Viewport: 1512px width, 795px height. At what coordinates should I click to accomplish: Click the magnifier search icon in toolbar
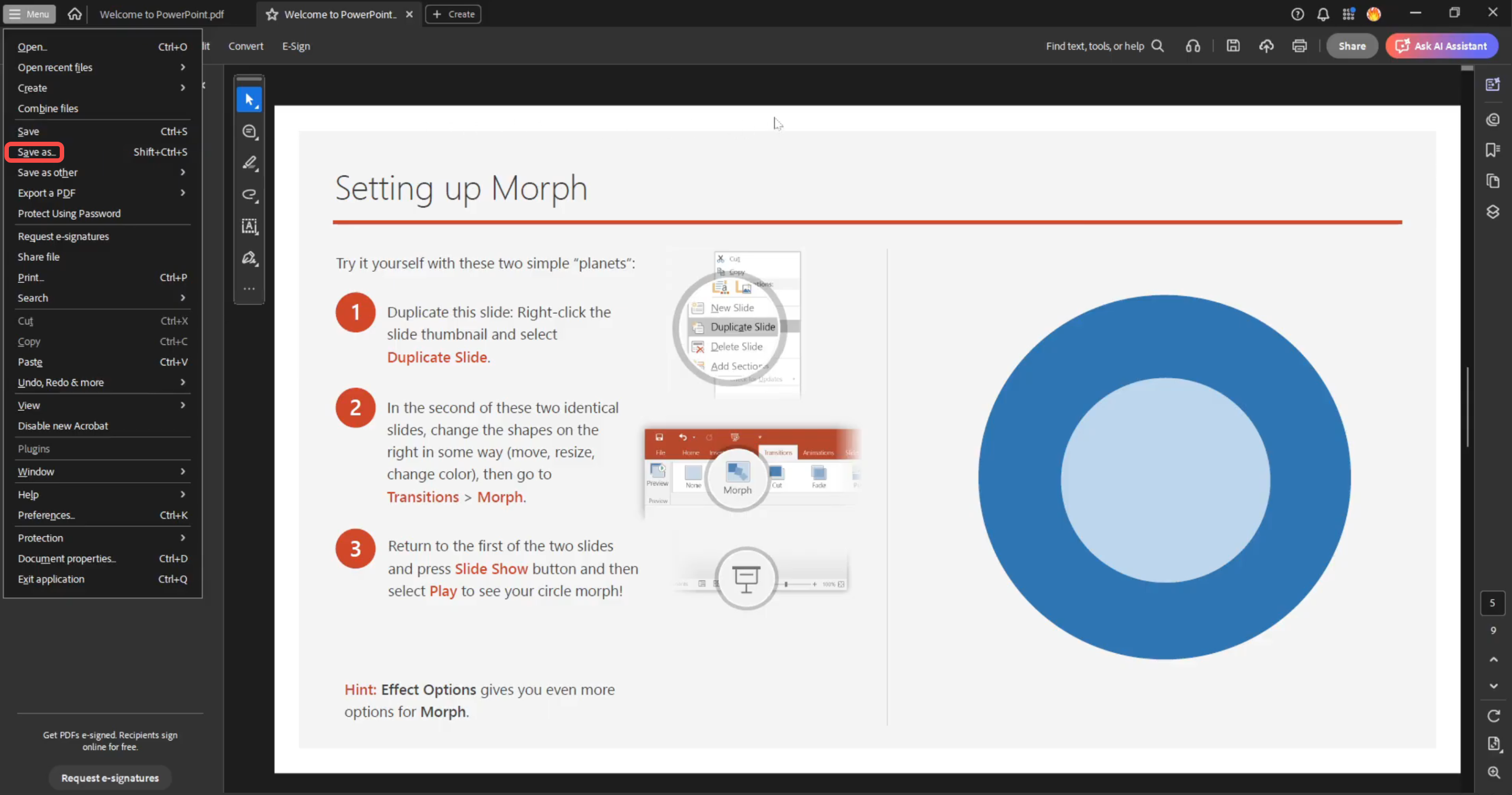pyautogui.click(x=1157, y=46)
